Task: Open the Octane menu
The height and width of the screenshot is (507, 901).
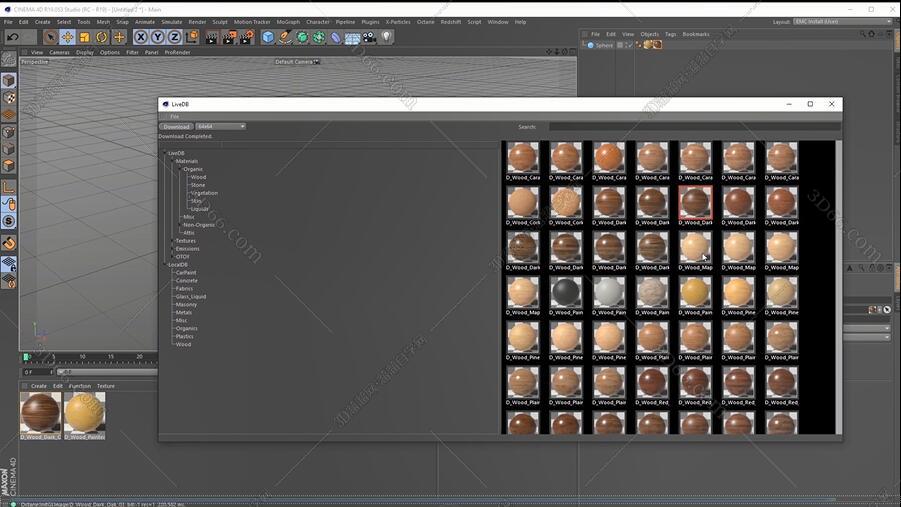Action: (425, 21)
